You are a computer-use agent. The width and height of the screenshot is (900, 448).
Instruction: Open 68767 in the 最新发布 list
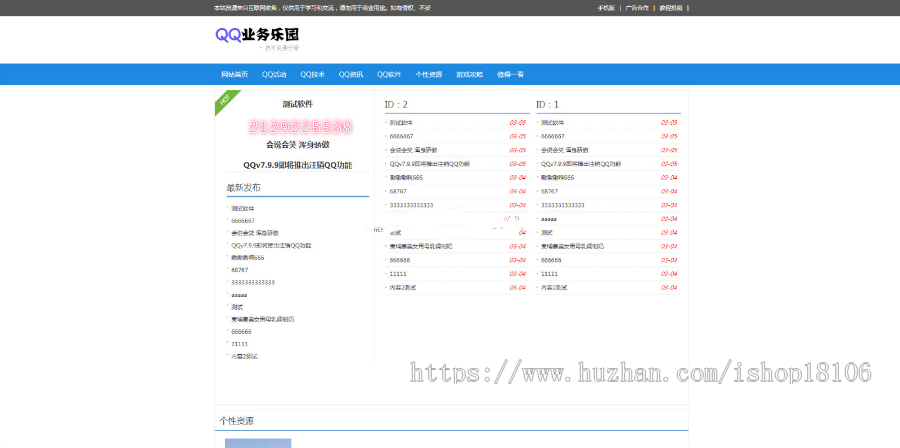[239, 270]
